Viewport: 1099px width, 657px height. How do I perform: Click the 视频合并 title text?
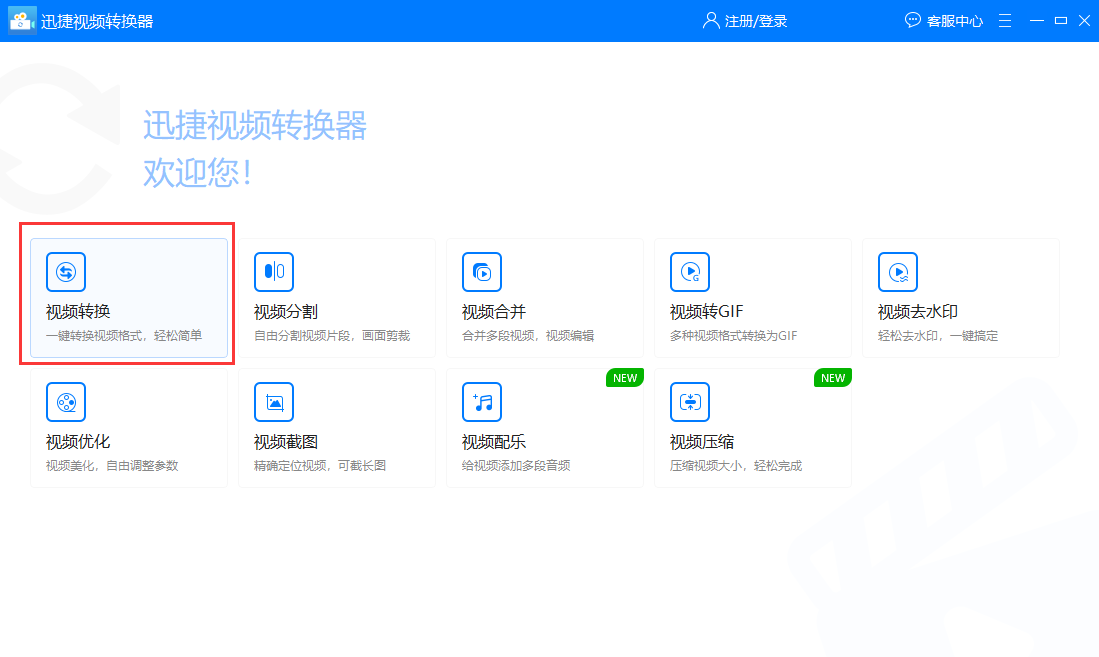tap(494, 311)
